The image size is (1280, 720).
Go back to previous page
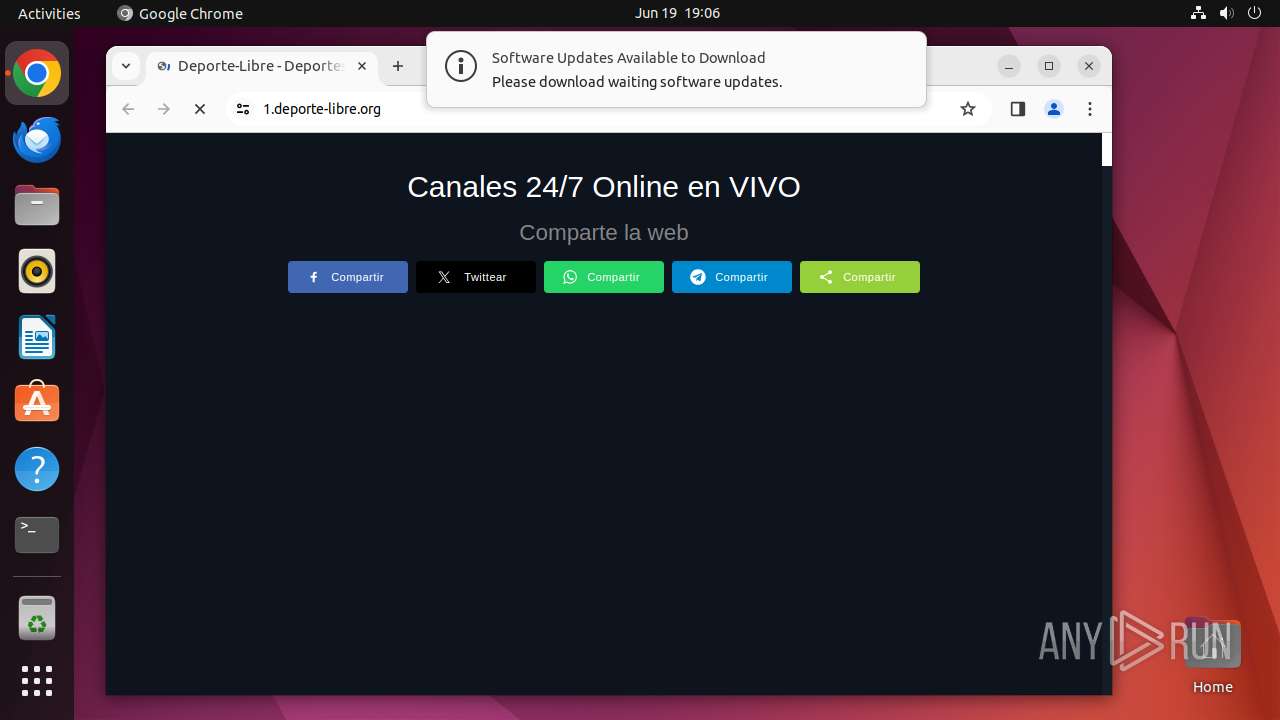[128, 109]
